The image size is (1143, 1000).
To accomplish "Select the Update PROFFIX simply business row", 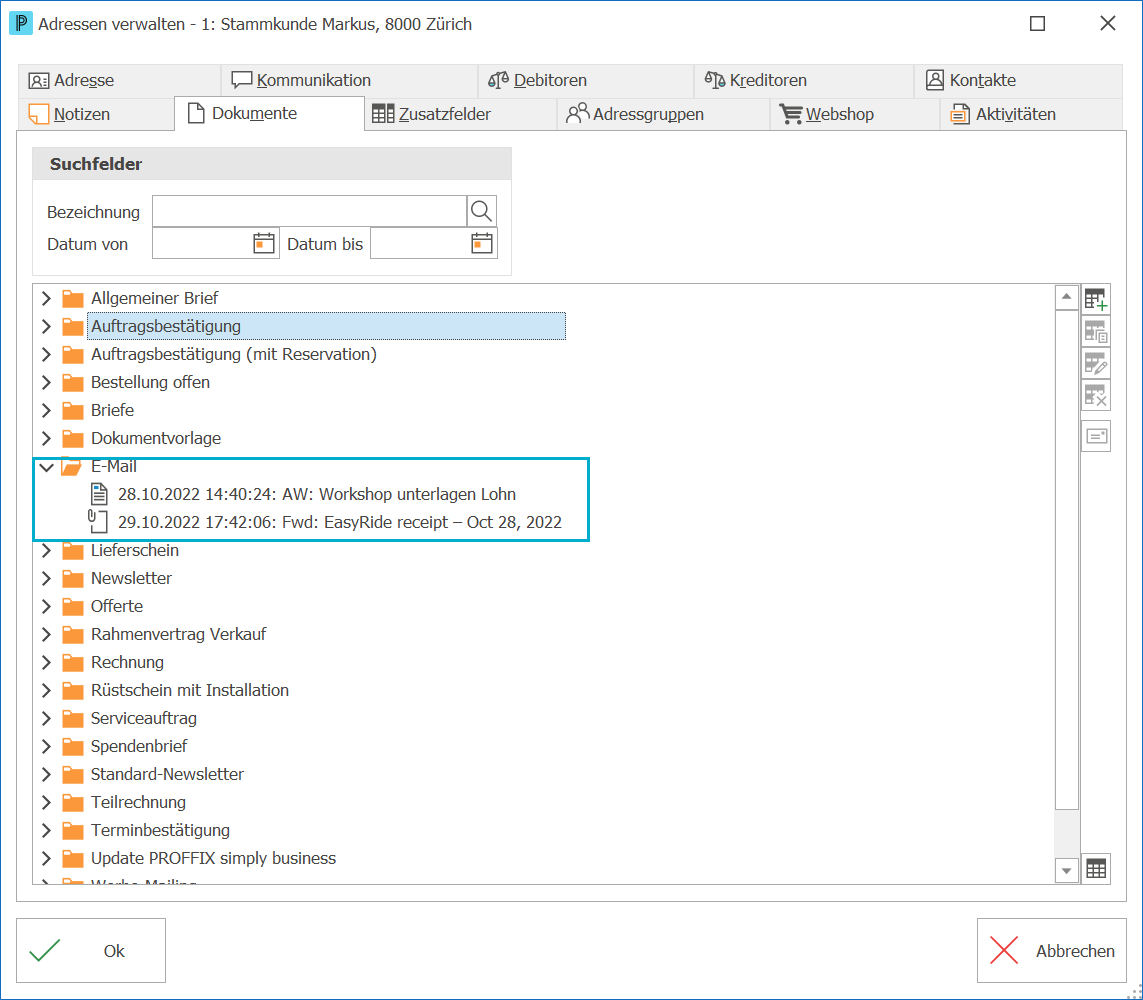I will (x=214, y=859).
